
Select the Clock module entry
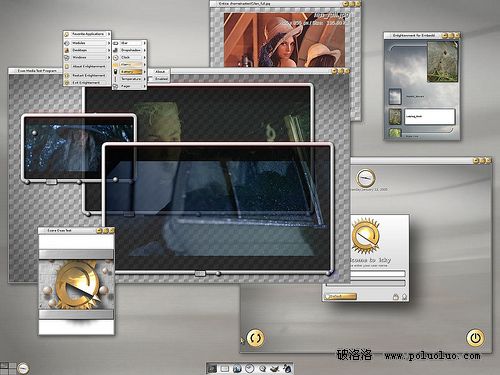click(x=129, y=57)
